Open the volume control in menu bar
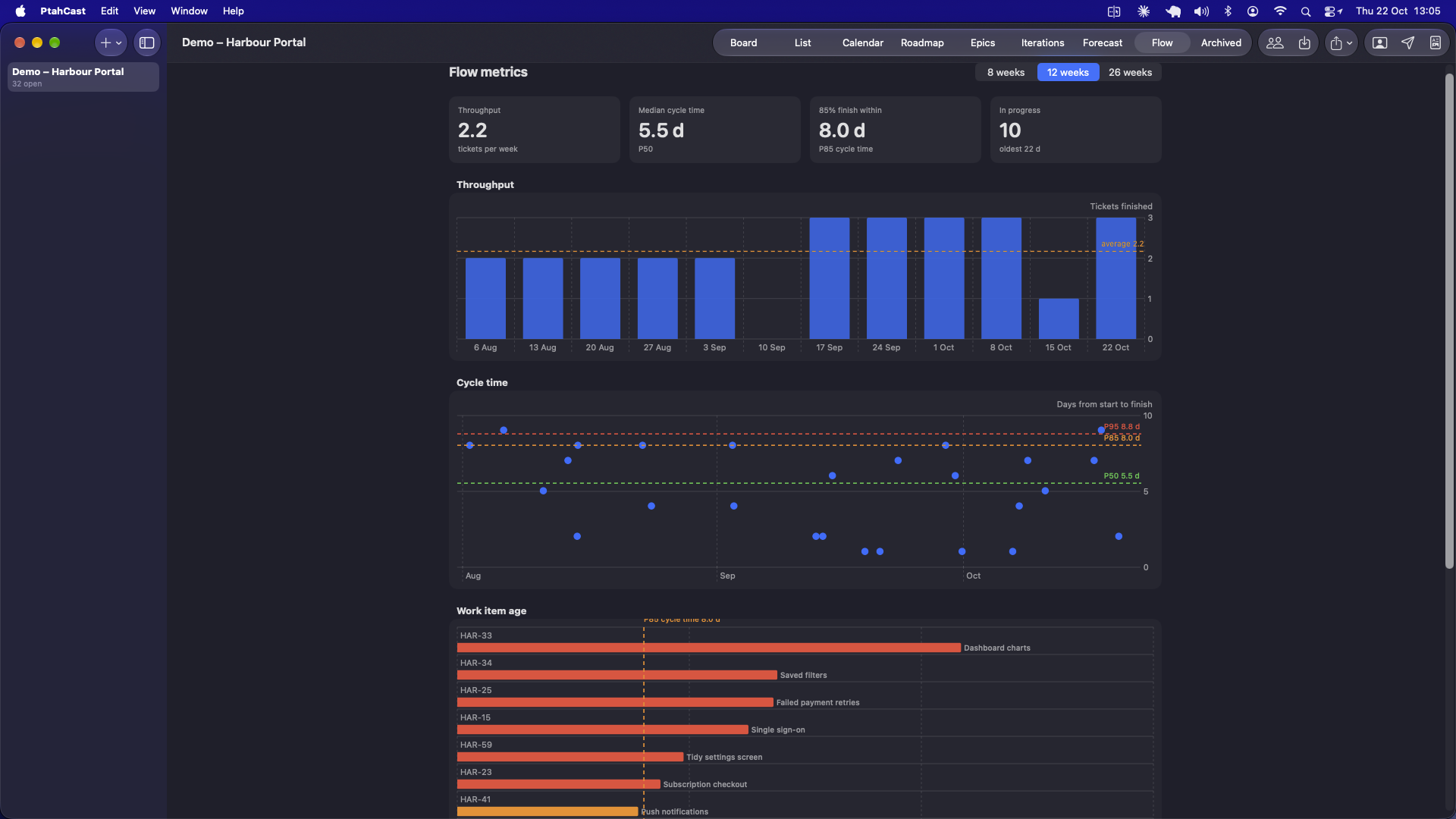This screenshot has height=819, width=1456. click(x=1201, y=11)
